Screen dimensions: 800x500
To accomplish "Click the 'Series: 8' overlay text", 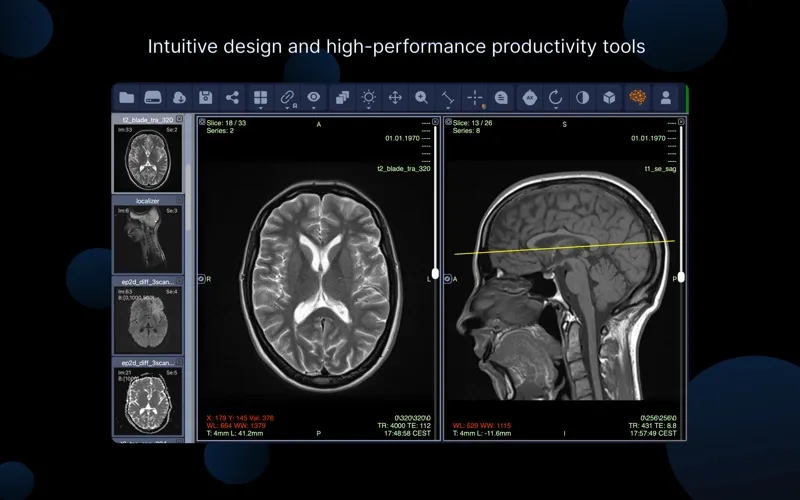I will [x=466, y=131].
